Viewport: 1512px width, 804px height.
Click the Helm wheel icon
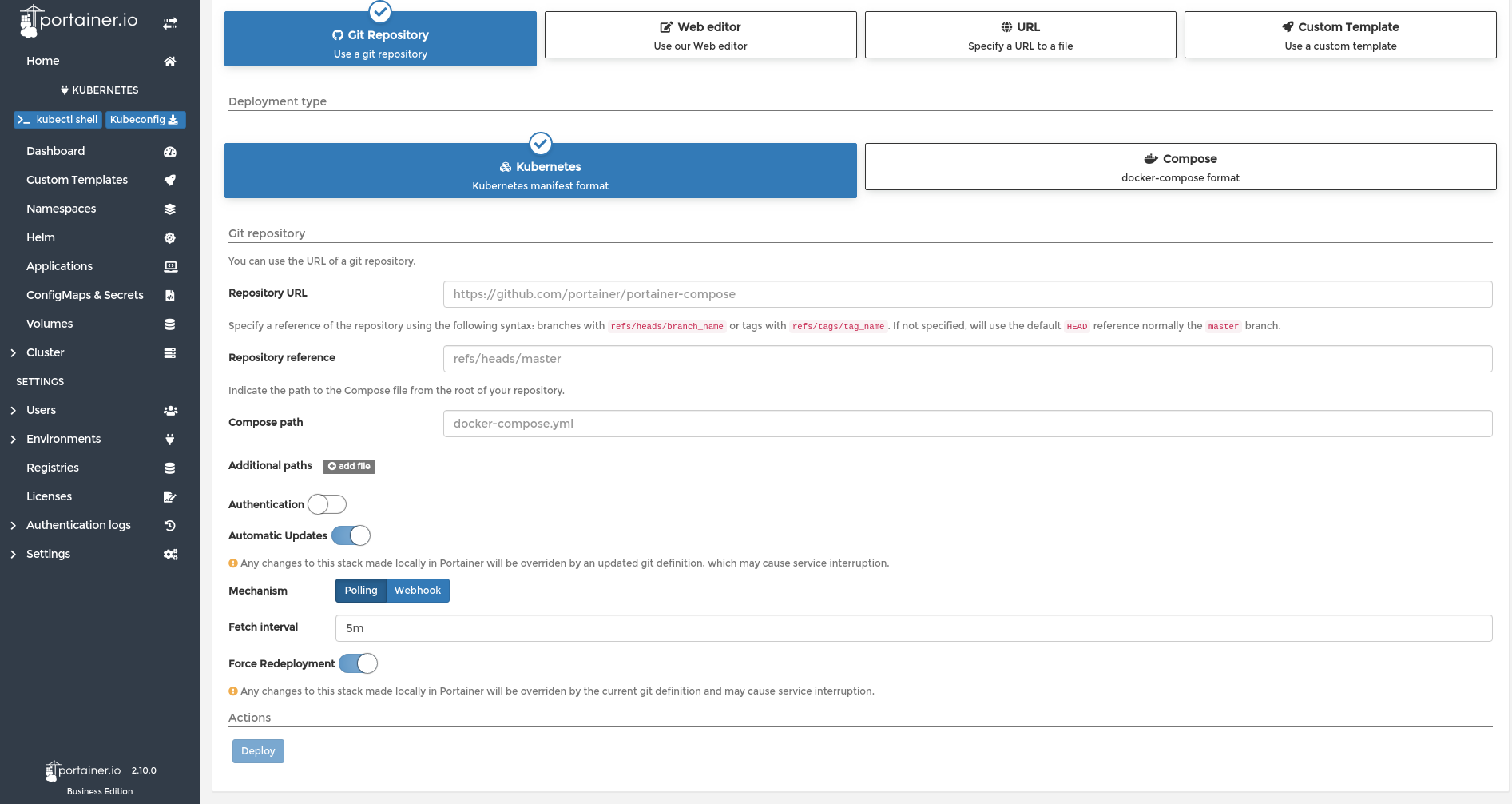(169, 238)
